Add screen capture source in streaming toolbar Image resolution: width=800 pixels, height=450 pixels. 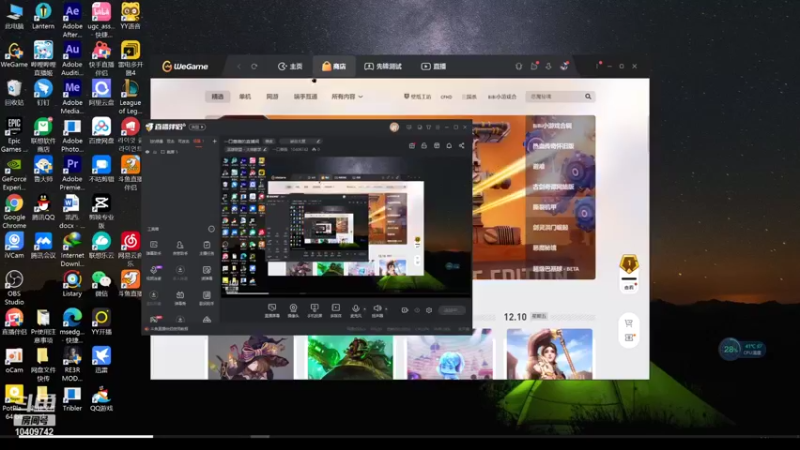(x=272, y=310)
